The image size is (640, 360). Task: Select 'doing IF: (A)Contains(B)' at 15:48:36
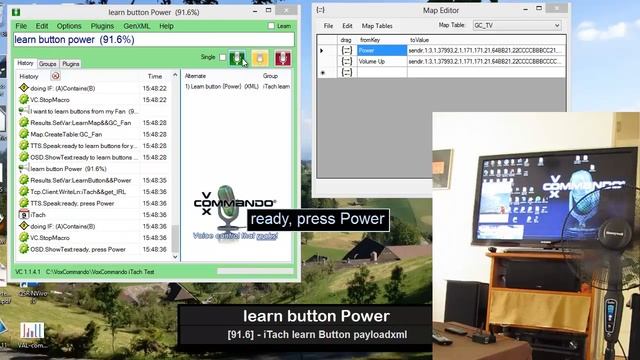click(62, 227)
